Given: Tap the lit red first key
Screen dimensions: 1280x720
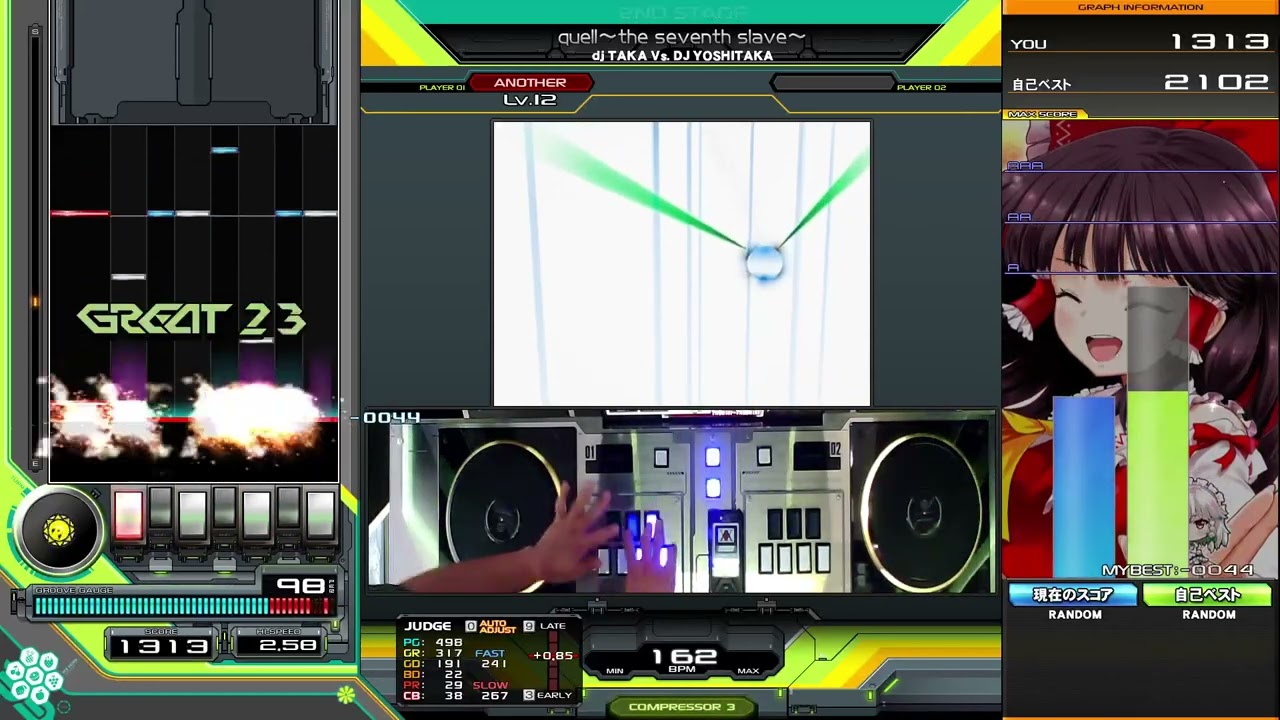Looking at the screenshot, I should click(x=128, y=515).
